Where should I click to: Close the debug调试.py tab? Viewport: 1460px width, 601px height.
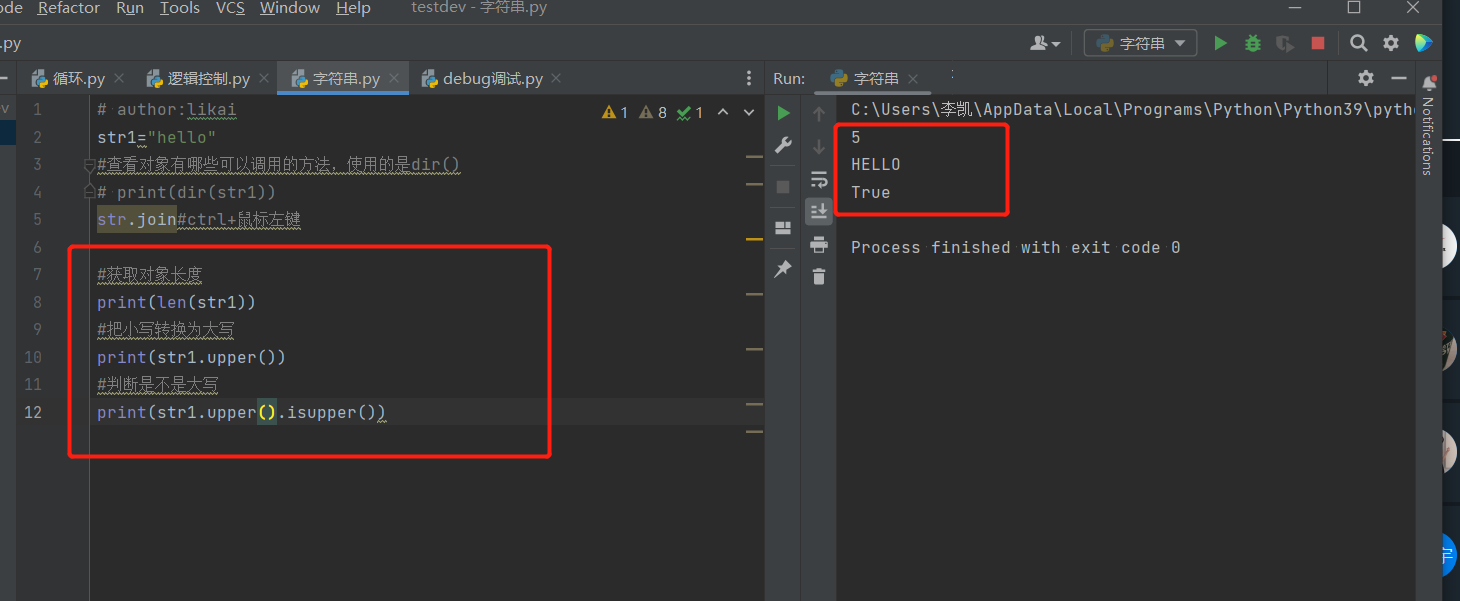[x=556, y=78]
